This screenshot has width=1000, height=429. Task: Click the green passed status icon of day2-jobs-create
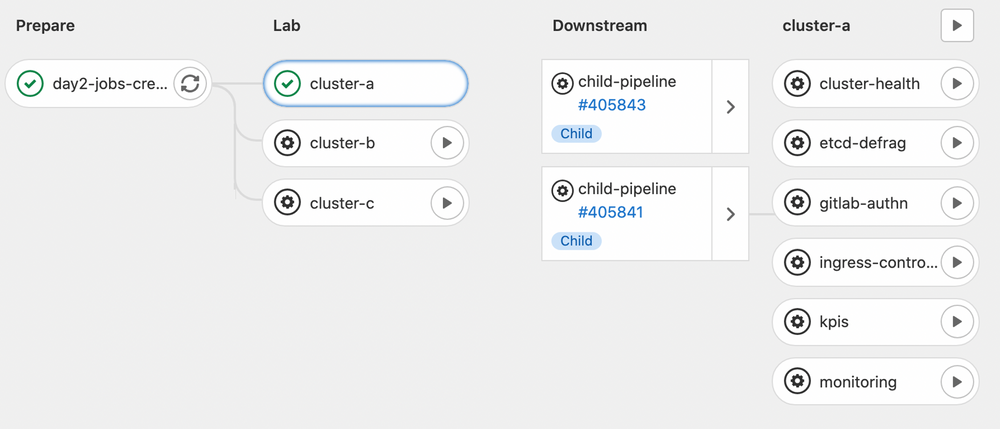(x=30, y=84)
